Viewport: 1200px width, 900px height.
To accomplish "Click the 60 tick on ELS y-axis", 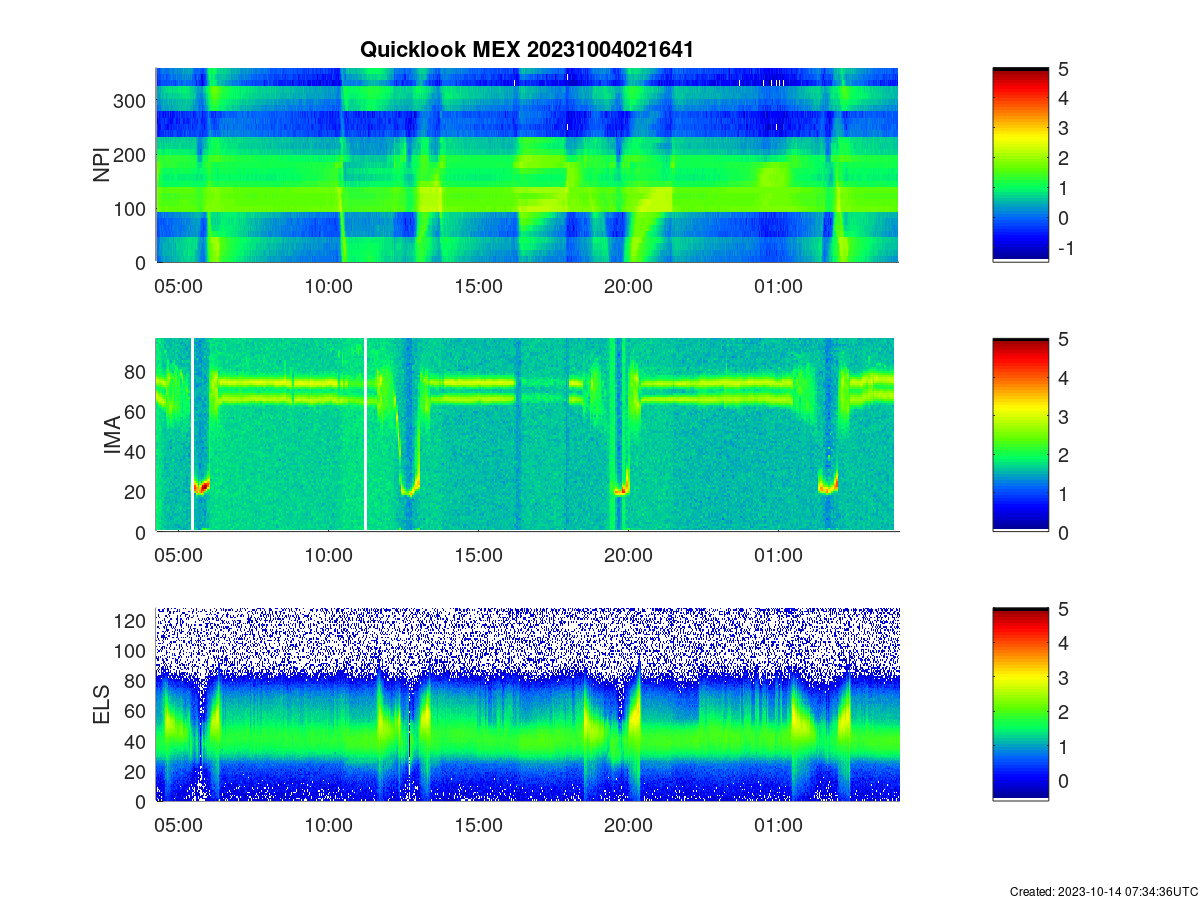I will tap(137, 711).
